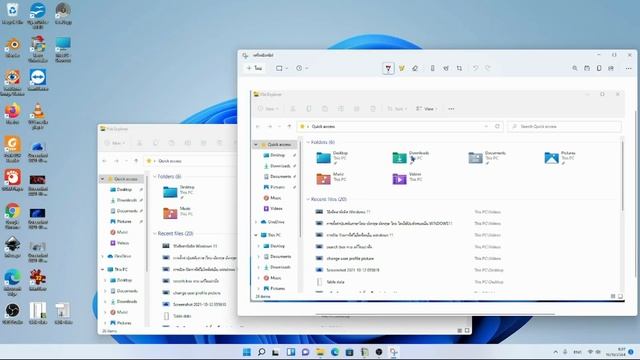
Task: Open New dropdown in background File Explorer
Action: 115,143
